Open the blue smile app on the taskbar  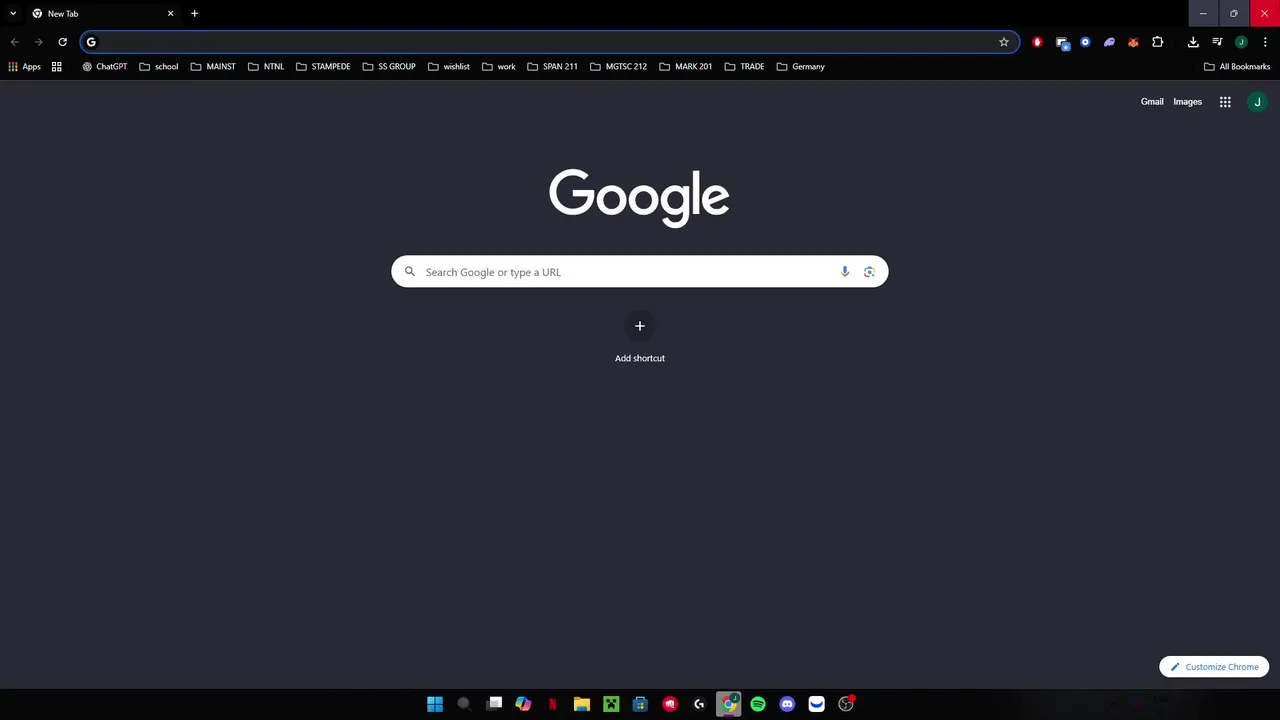[817, 704]
